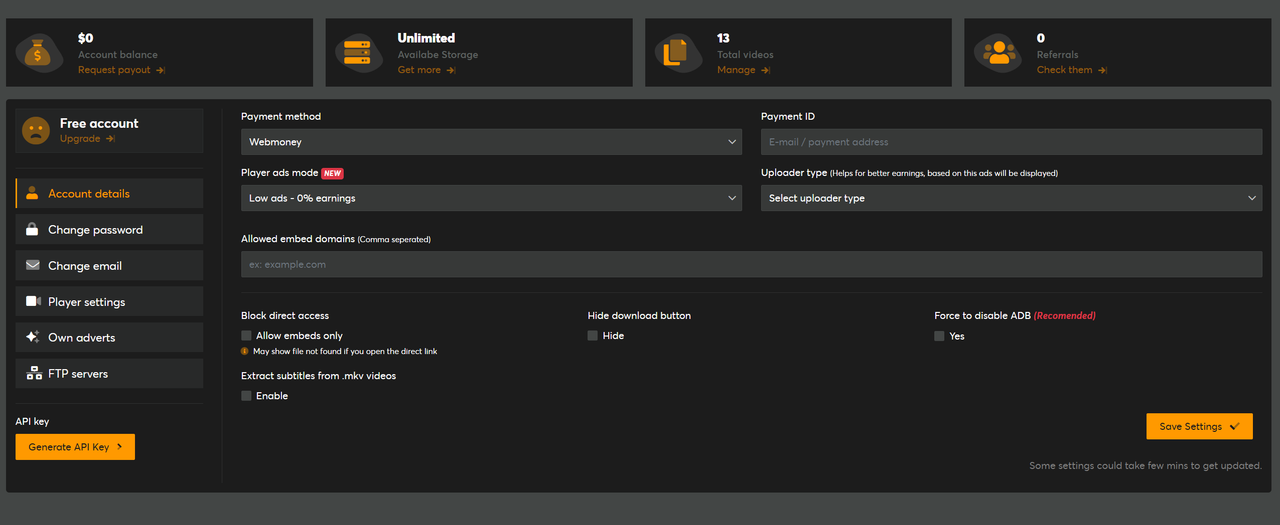This screenshot has height=525, width=1280.
Task: Click the total videos files icon
Action: click(x=676, y=53)
